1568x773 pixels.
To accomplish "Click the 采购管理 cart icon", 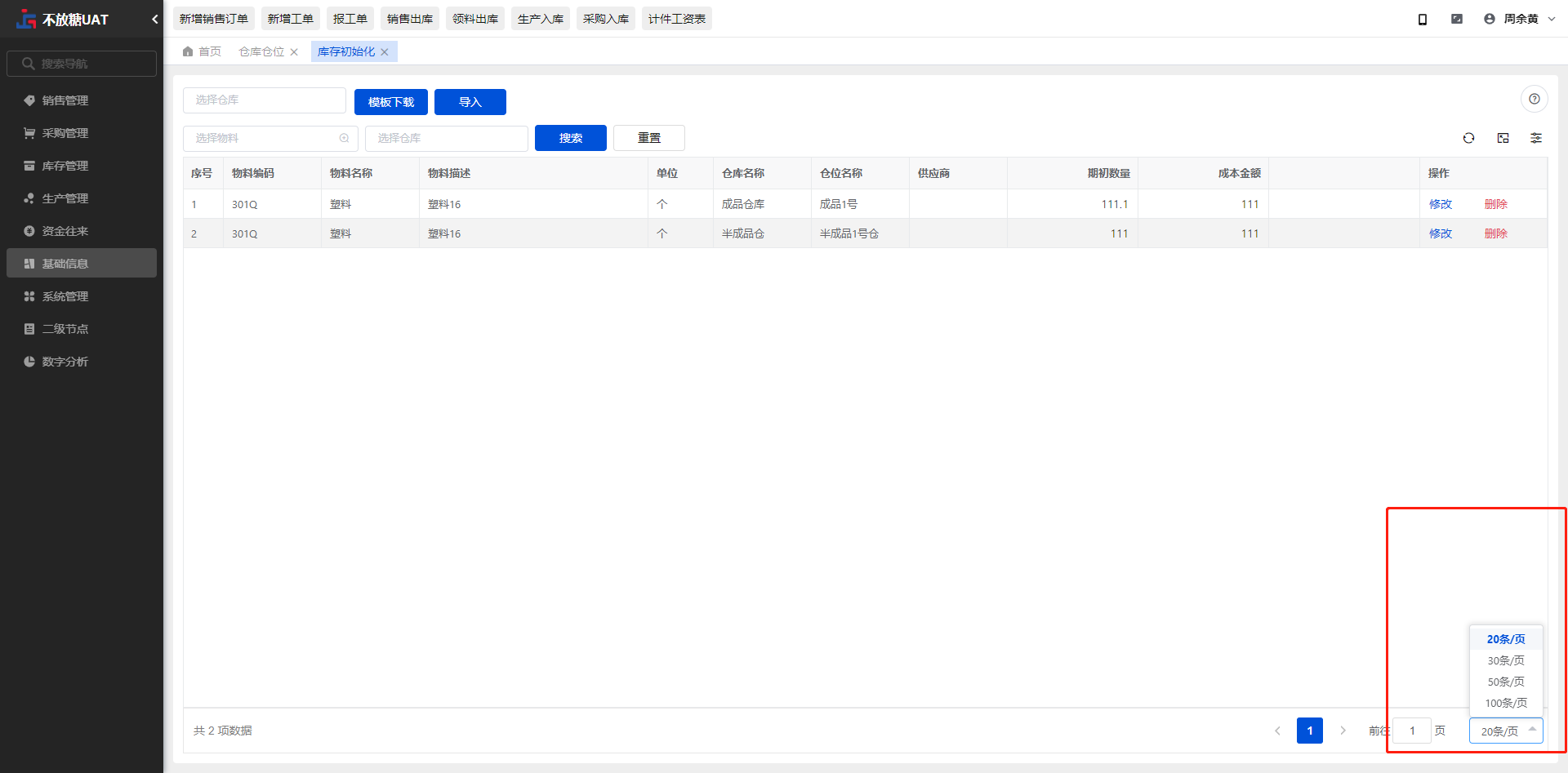I will [29, 133].
